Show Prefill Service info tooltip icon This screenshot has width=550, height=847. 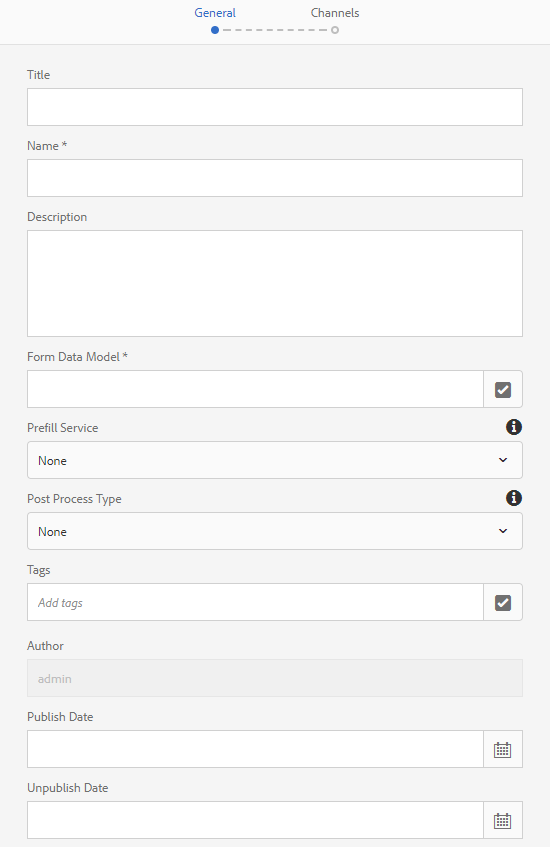(x=514, y=427)
